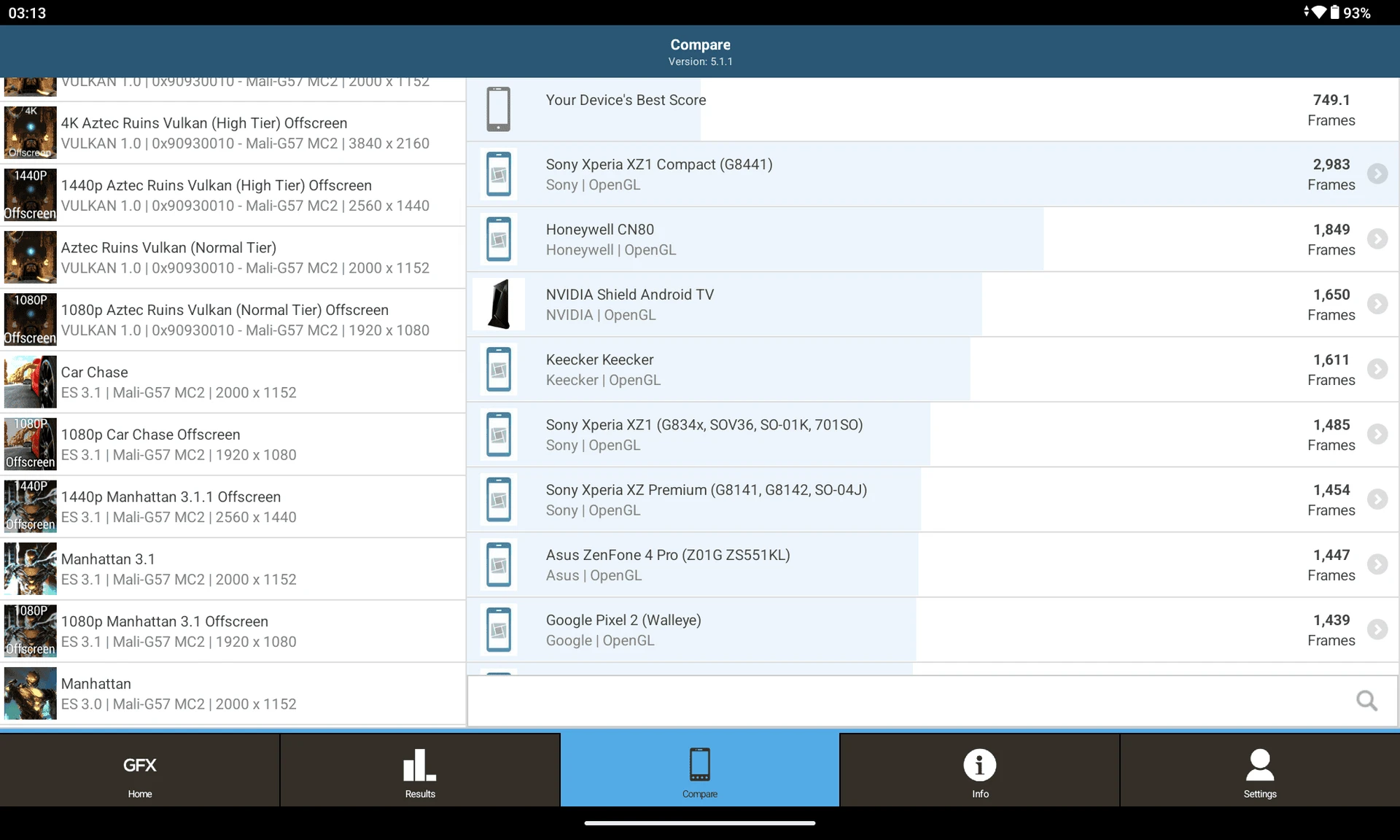Select the Manhattan ES 3.0 benchmark

tap(233, 694)
